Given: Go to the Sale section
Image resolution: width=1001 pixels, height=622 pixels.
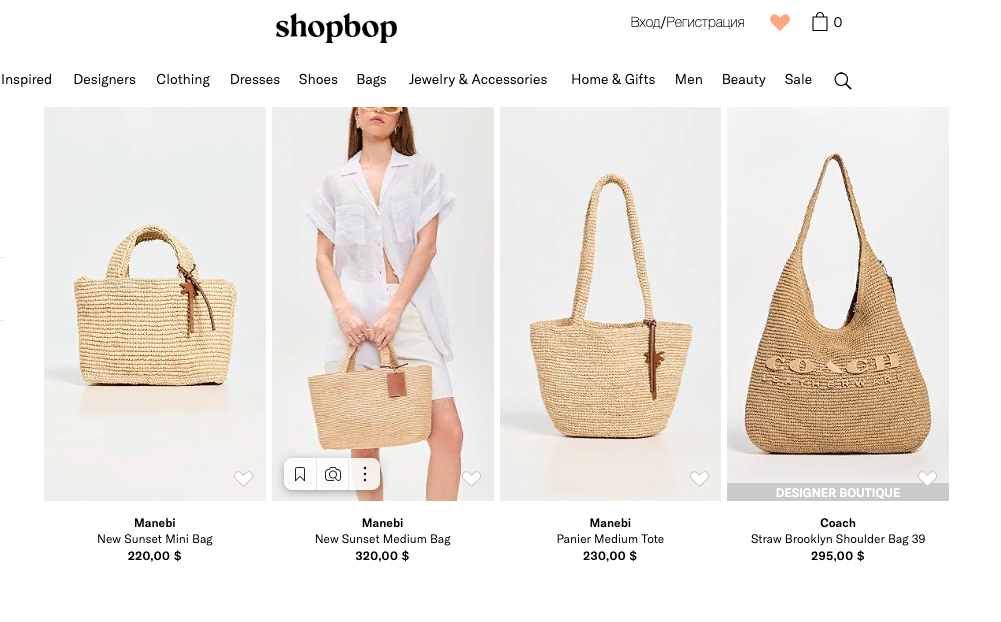Looking at the screenshot, I should tap(798, 80).
